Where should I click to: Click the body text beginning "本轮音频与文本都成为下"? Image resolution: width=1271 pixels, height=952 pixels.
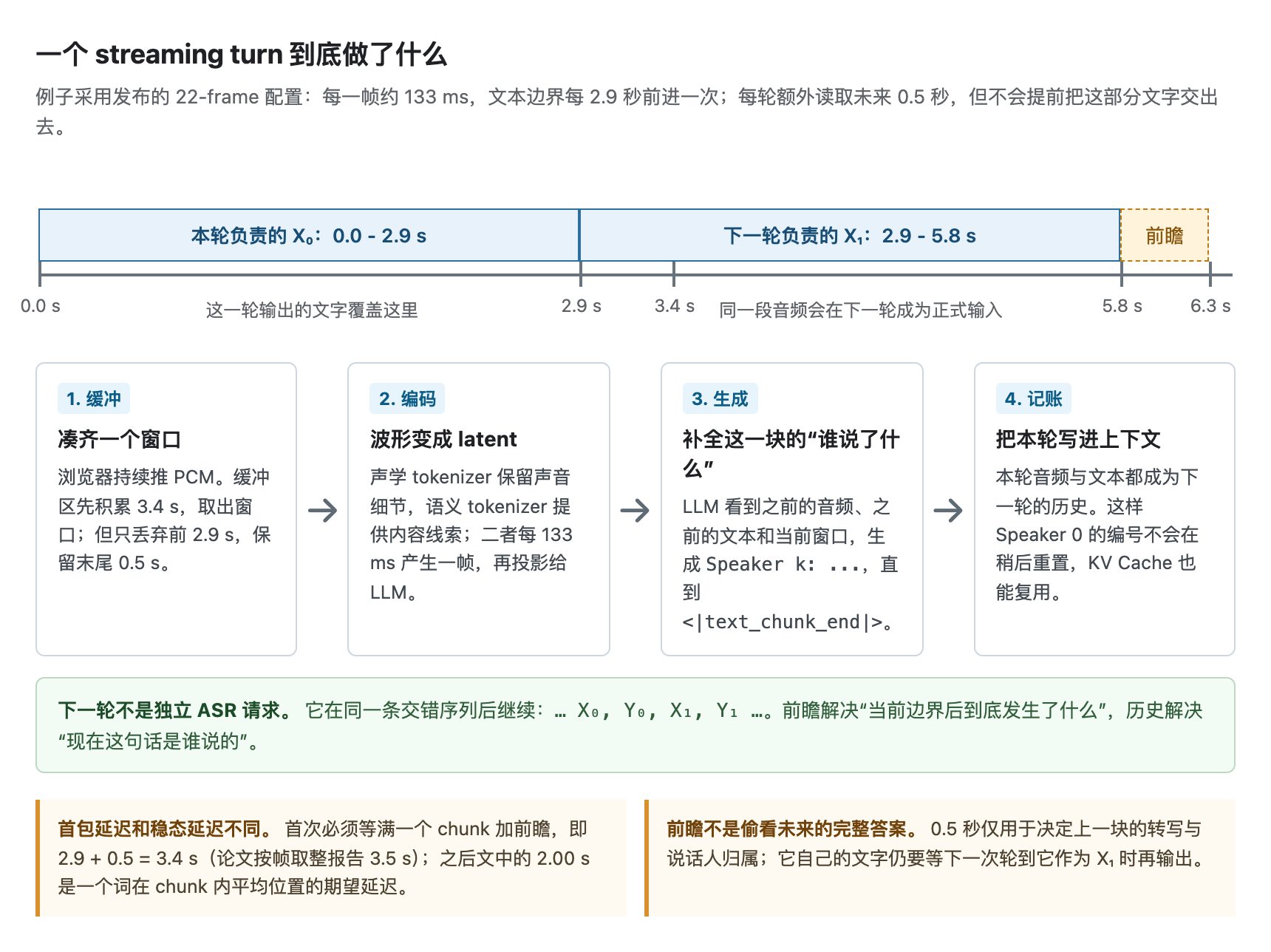(1097, 534)
